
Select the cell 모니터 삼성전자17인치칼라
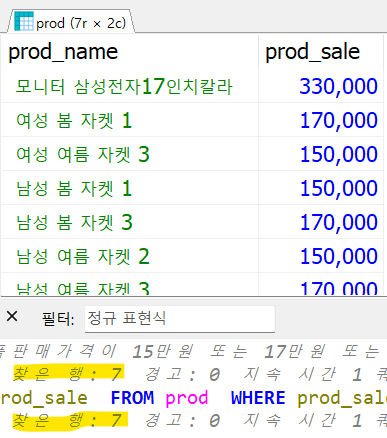tap(130, 86)
